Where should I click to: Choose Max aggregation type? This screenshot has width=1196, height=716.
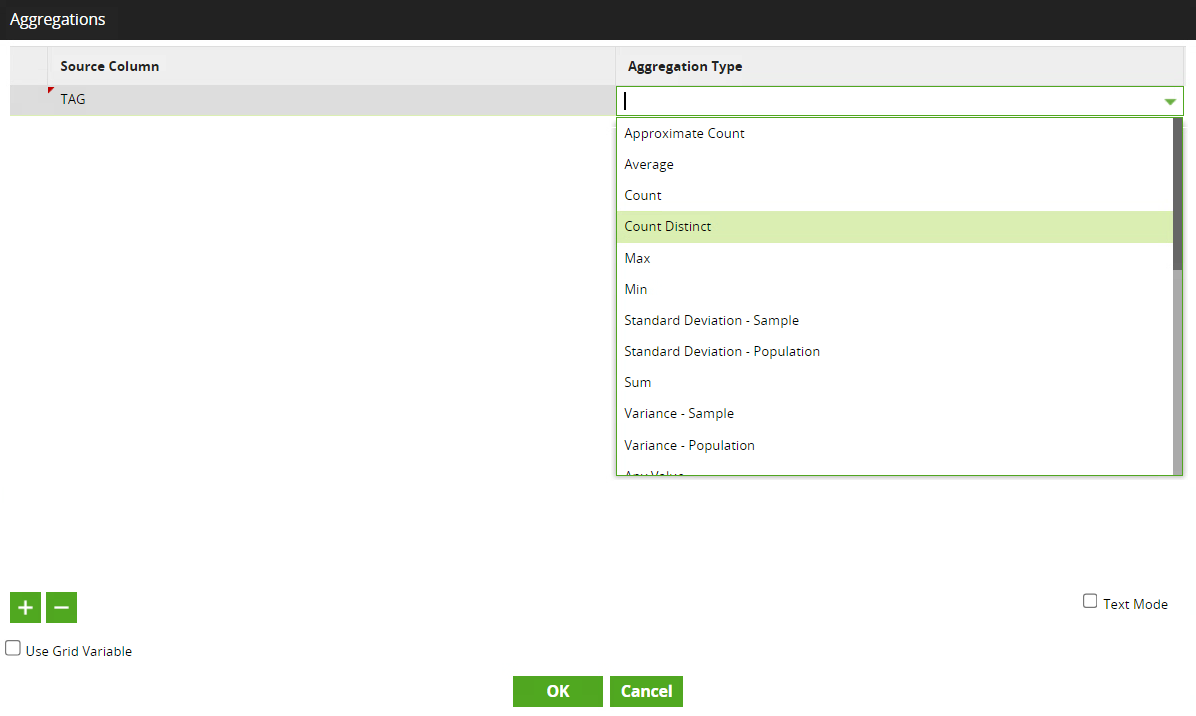tap(637, 258)
